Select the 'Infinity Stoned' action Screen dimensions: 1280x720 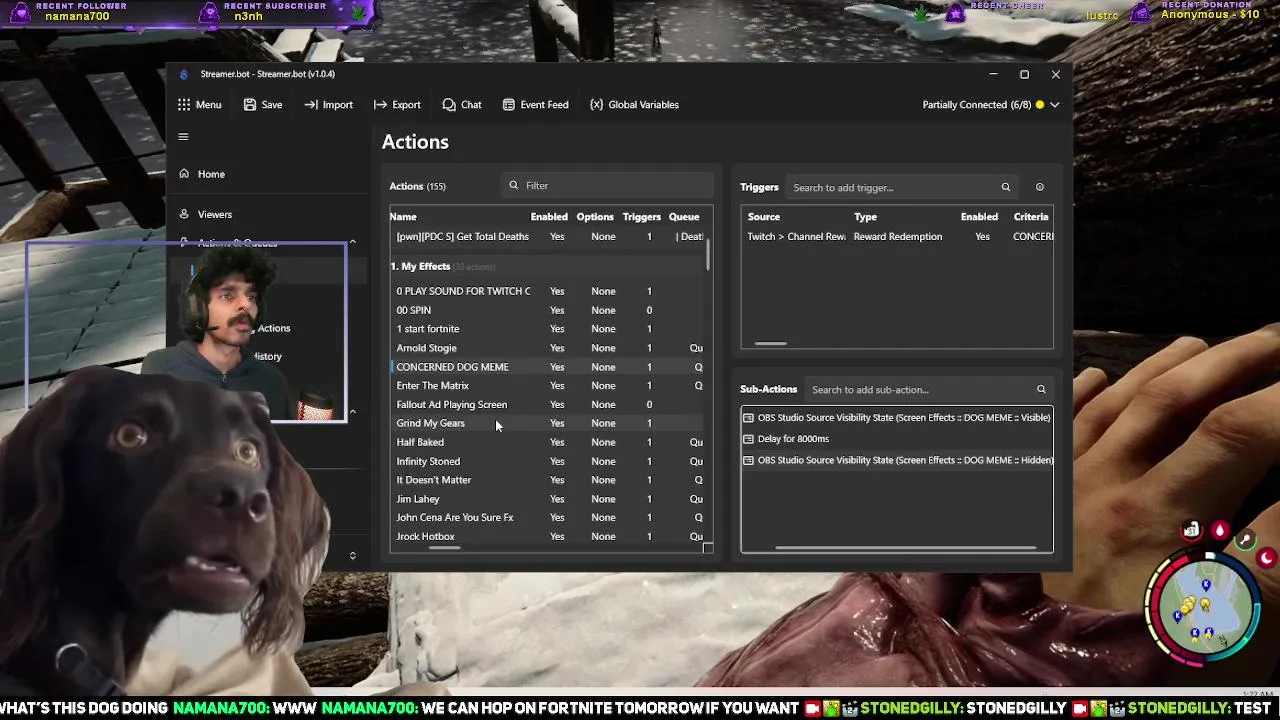point(548,461)
